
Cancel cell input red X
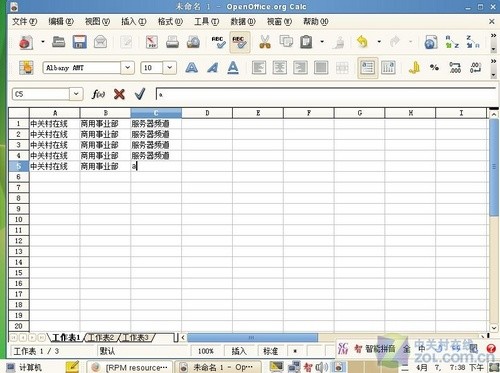pos(119,94)
